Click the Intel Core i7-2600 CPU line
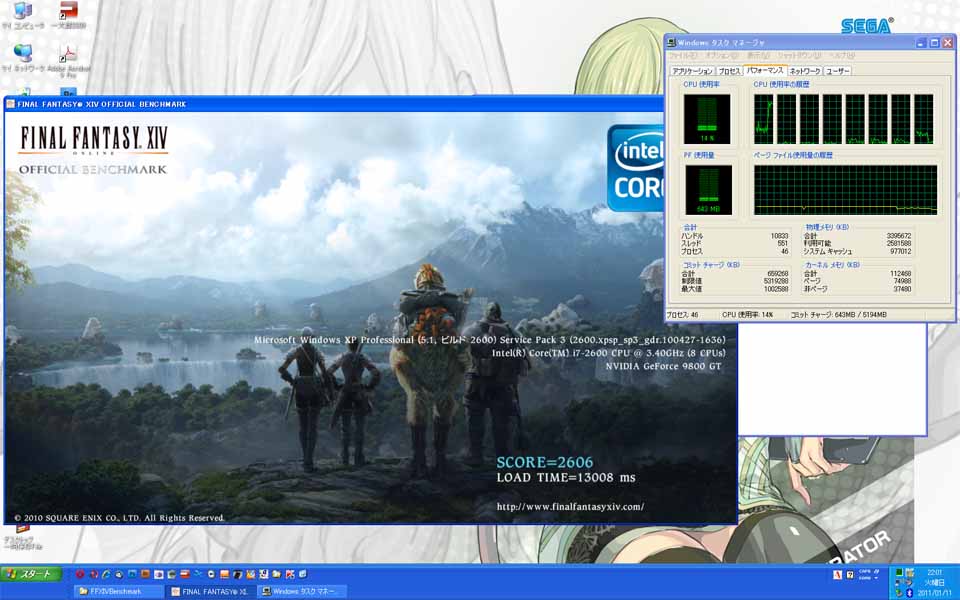Image resolution: width=960 pixels, height=600 pixels. pos(609,353)
